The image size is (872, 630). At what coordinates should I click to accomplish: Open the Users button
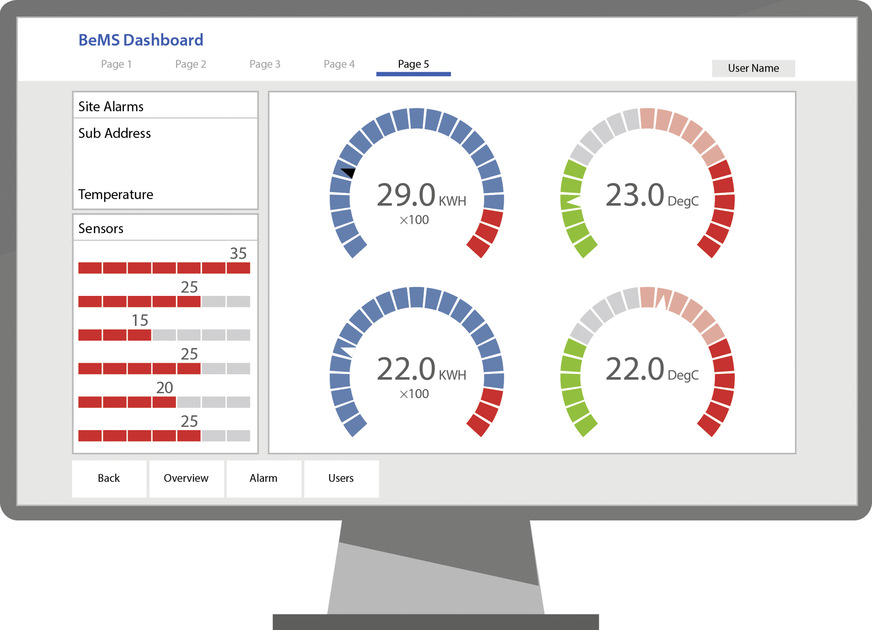click(341, 478)
